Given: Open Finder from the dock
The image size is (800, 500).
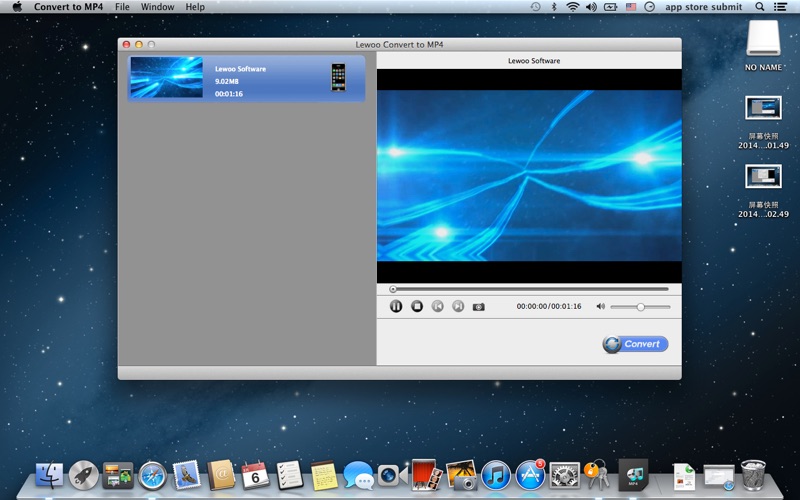Looking at the screenshot, I should pyautogui.click(x=49, y=476).
